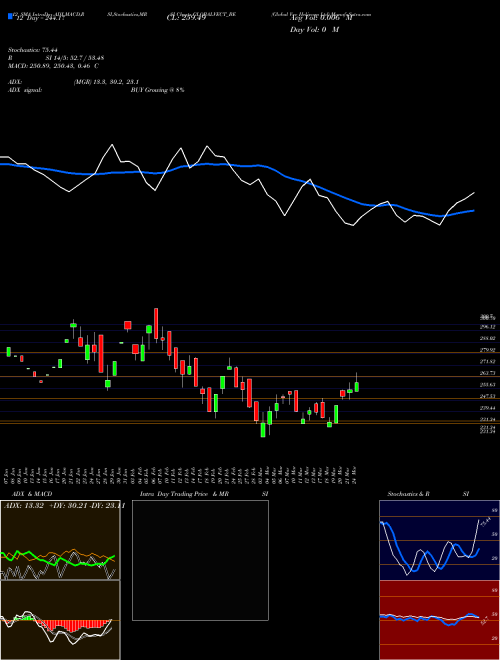Click the 'BUY Growing @ 8%' signal text
This screenshot has height=660, width=500.
point(157,90)
